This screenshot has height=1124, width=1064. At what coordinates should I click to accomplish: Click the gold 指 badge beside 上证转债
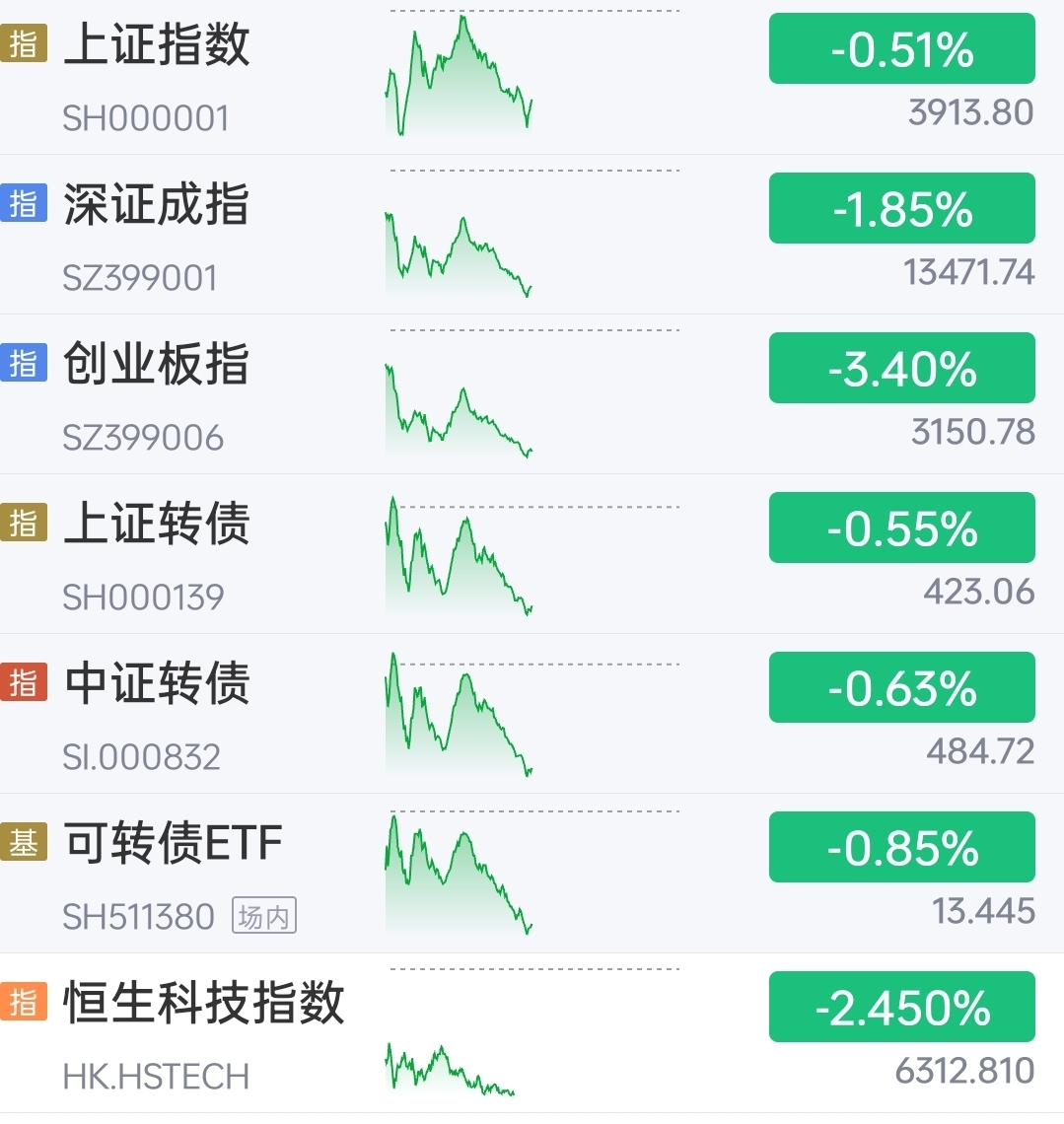(24, 523)
